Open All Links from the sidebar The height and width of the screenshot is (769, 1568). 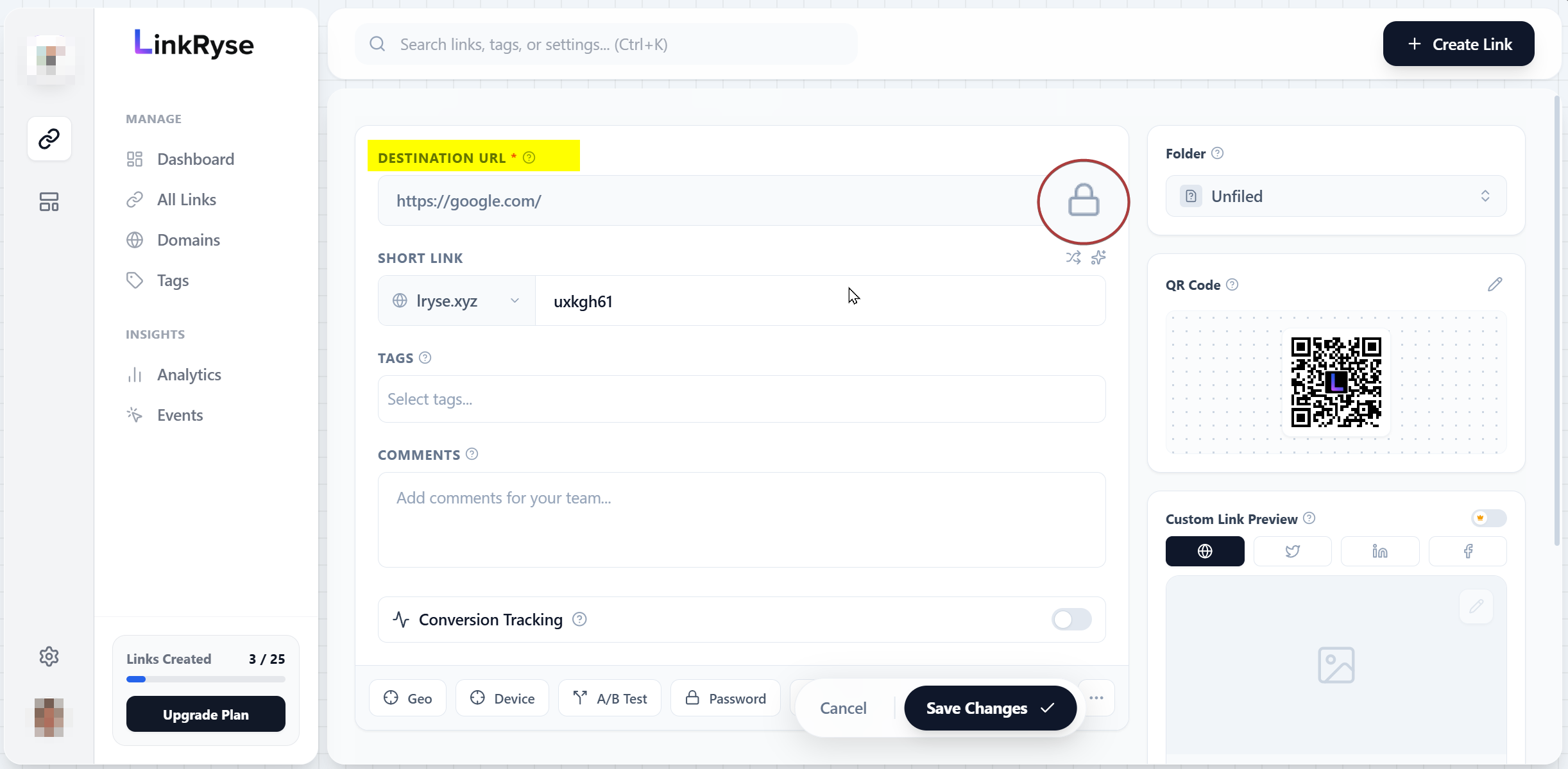click(x=186, y=199)
